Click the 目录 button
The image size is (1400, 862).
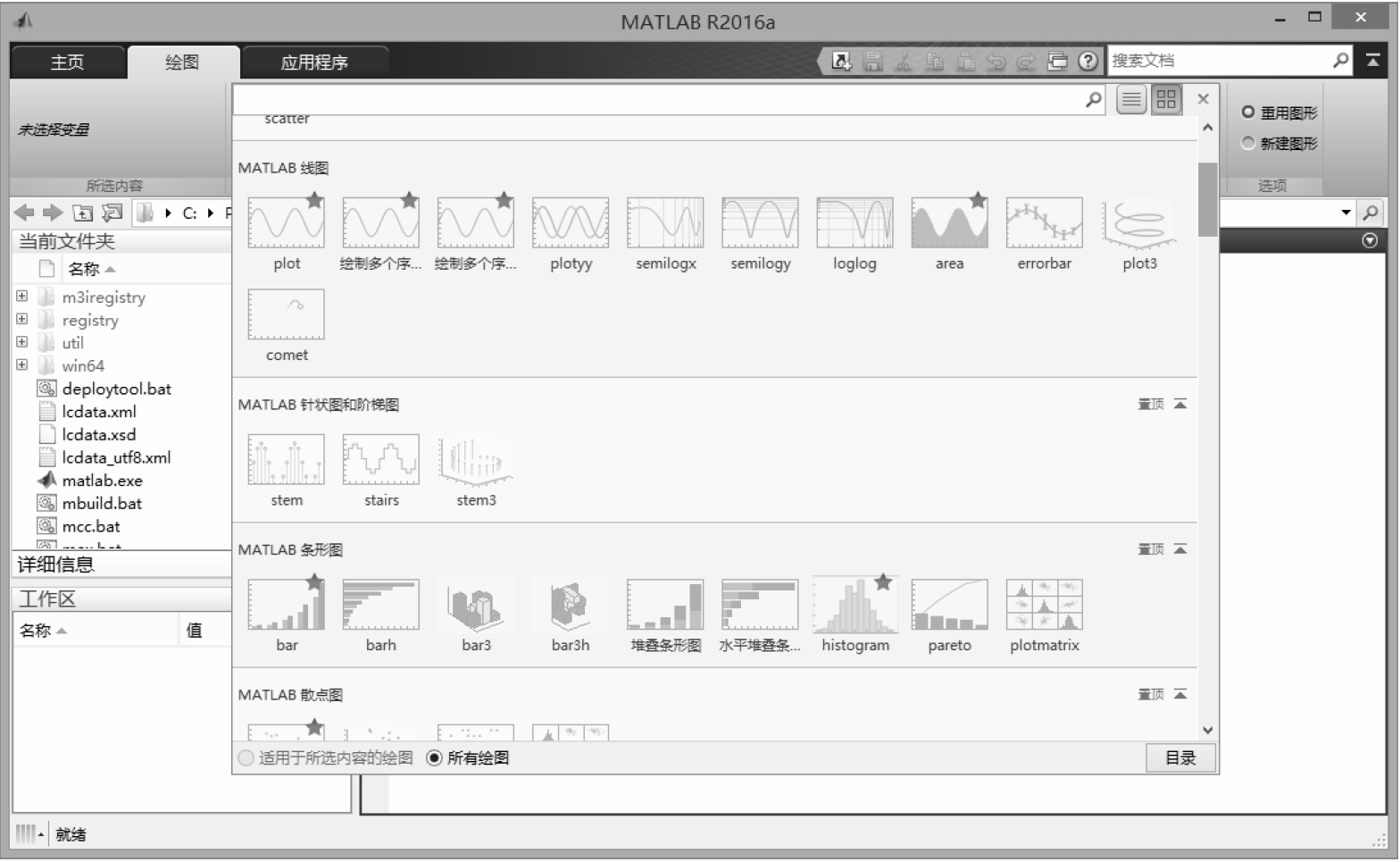(1180, 758)
